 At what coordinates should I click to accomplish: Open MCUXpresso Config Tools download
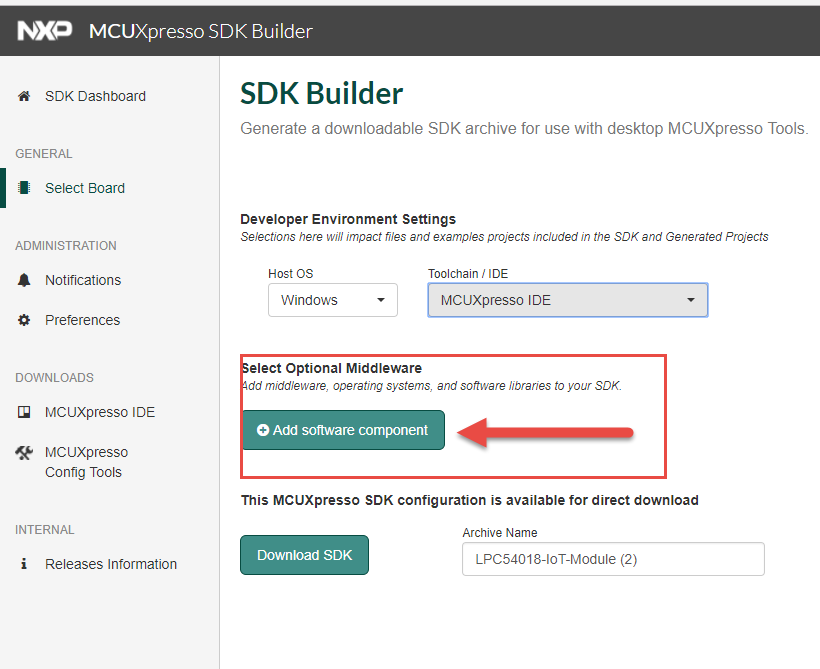86,462
